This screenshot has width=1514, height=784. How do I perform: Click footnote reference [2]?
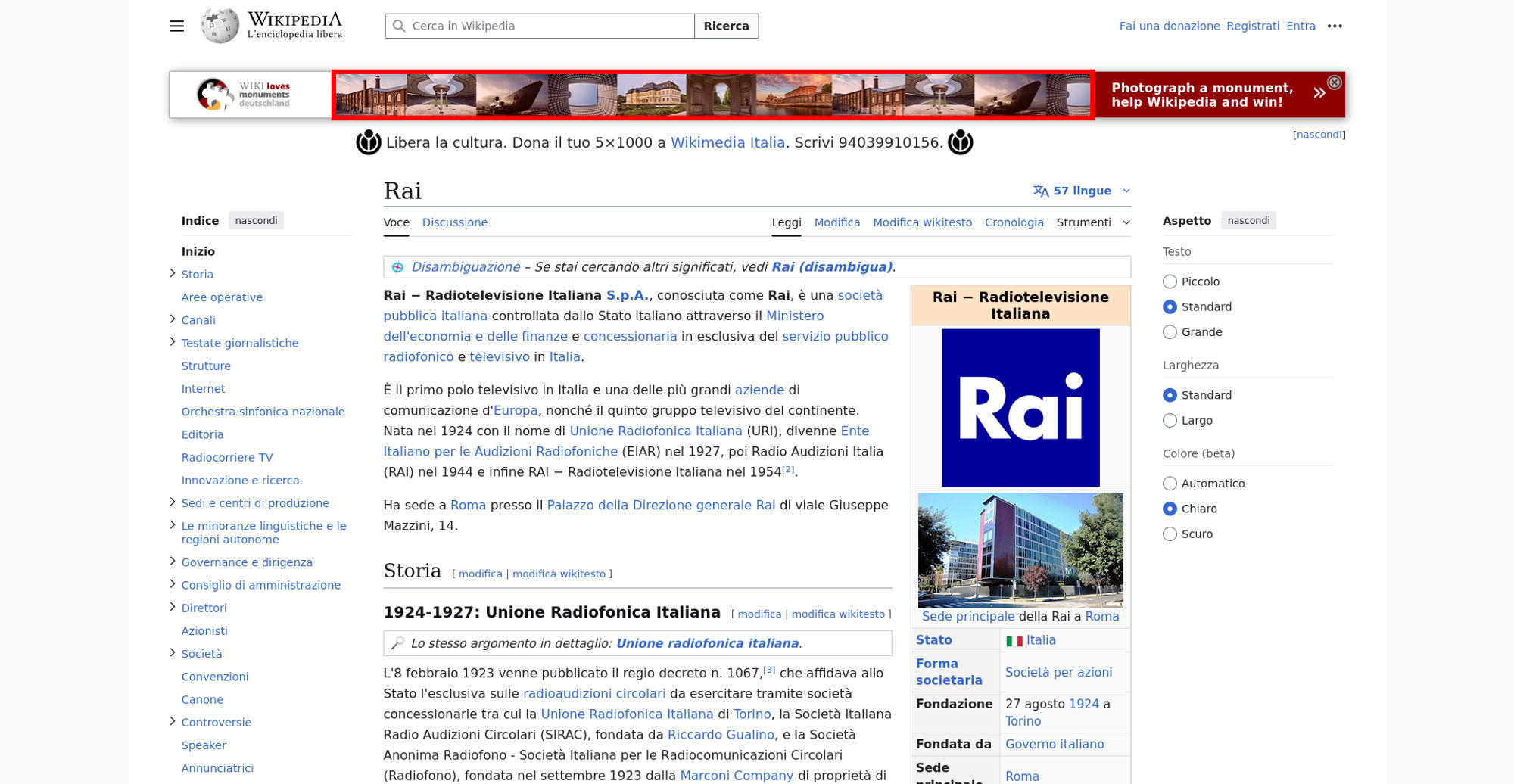pos(789,469)
